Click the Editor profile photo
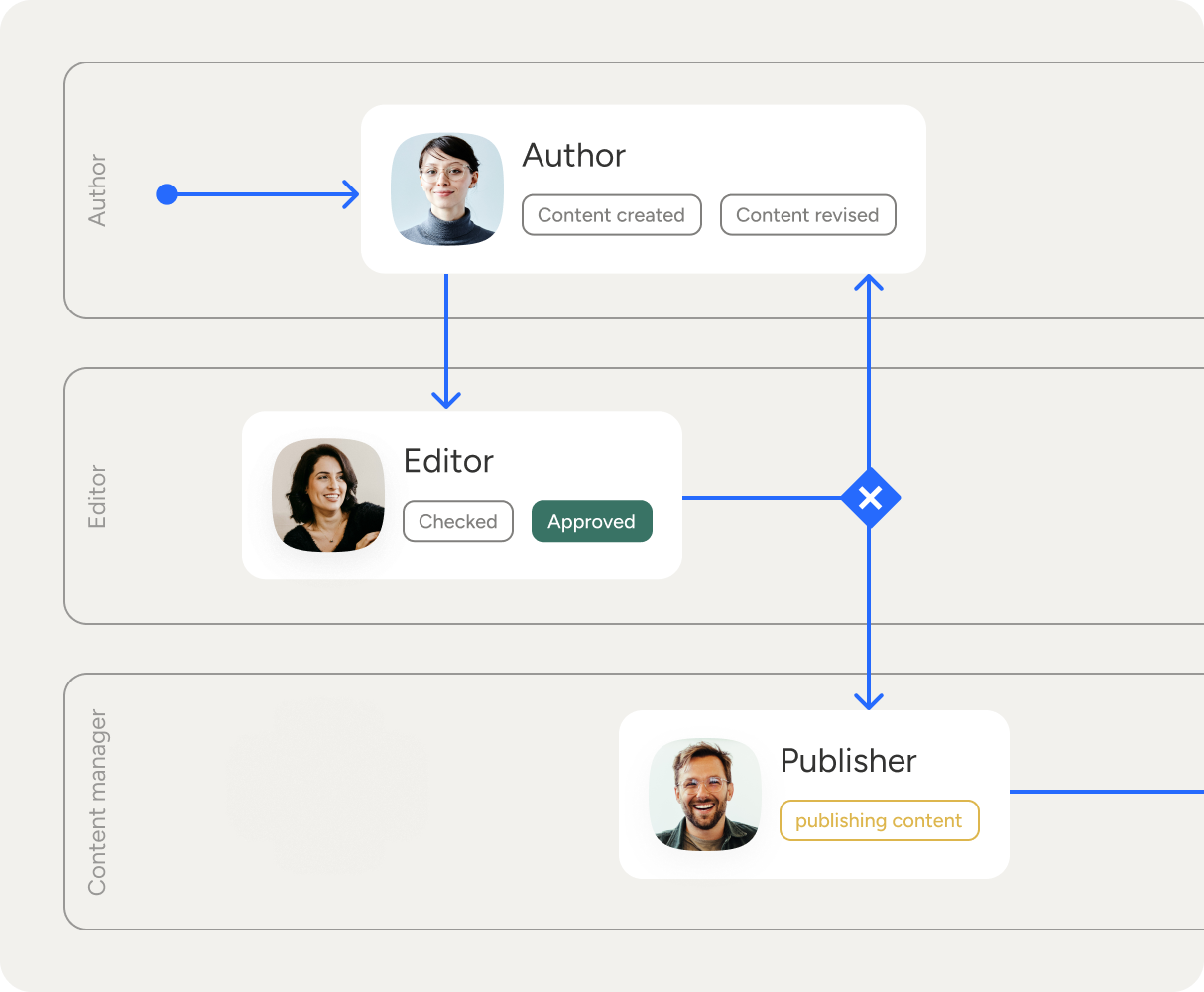The height and width of the screenshot is (992, 1204). [328, 495]
